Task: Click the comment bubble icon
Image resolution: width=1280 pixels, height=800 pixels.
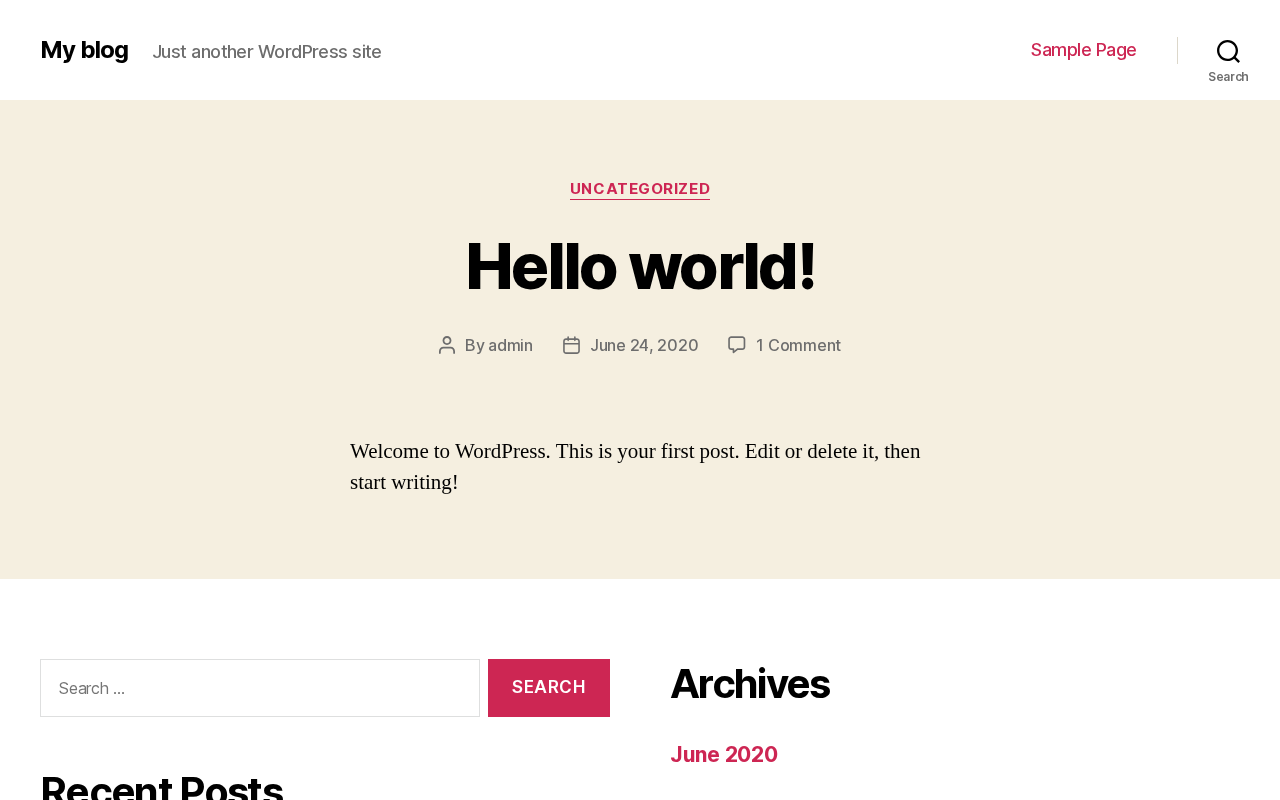Action: (x=737, y=345)
